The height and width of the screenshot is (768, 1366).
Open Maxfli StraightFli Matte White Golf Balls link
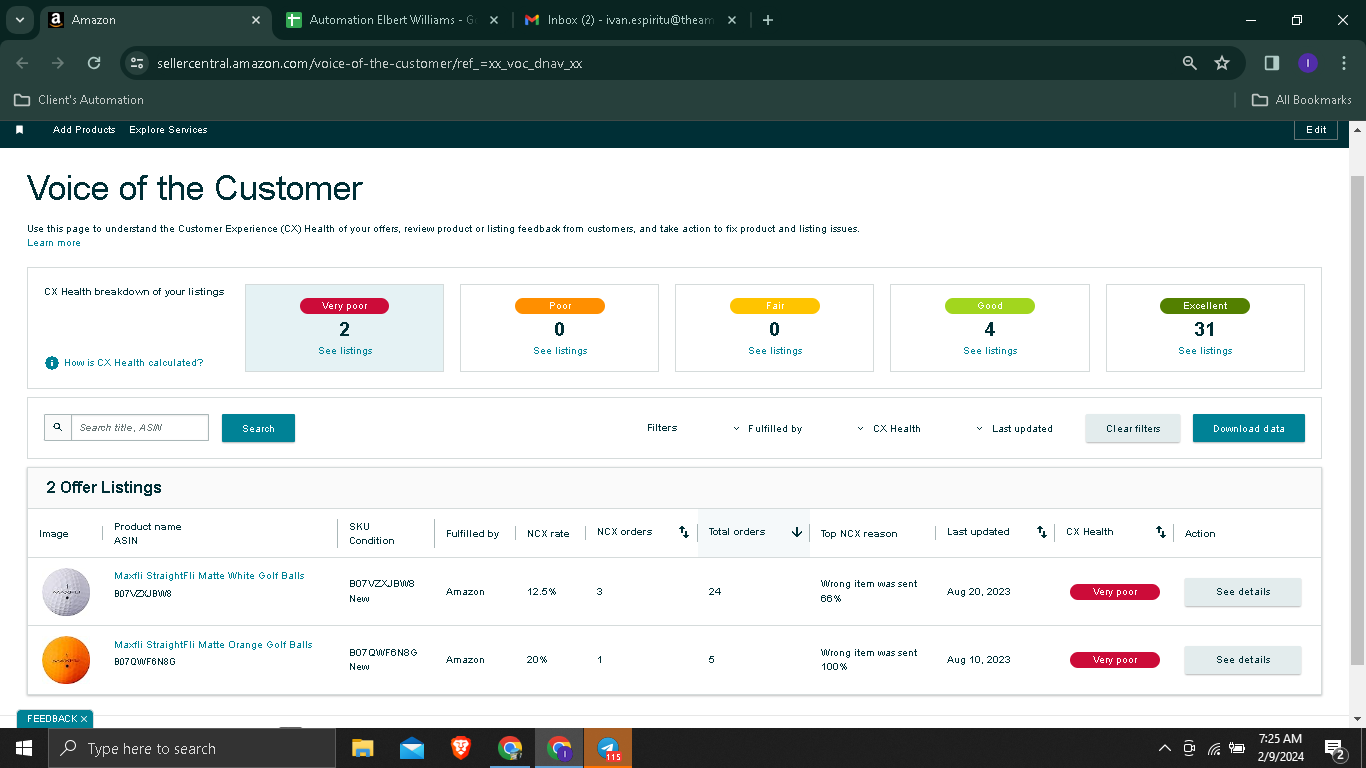[x=209, y=576]
